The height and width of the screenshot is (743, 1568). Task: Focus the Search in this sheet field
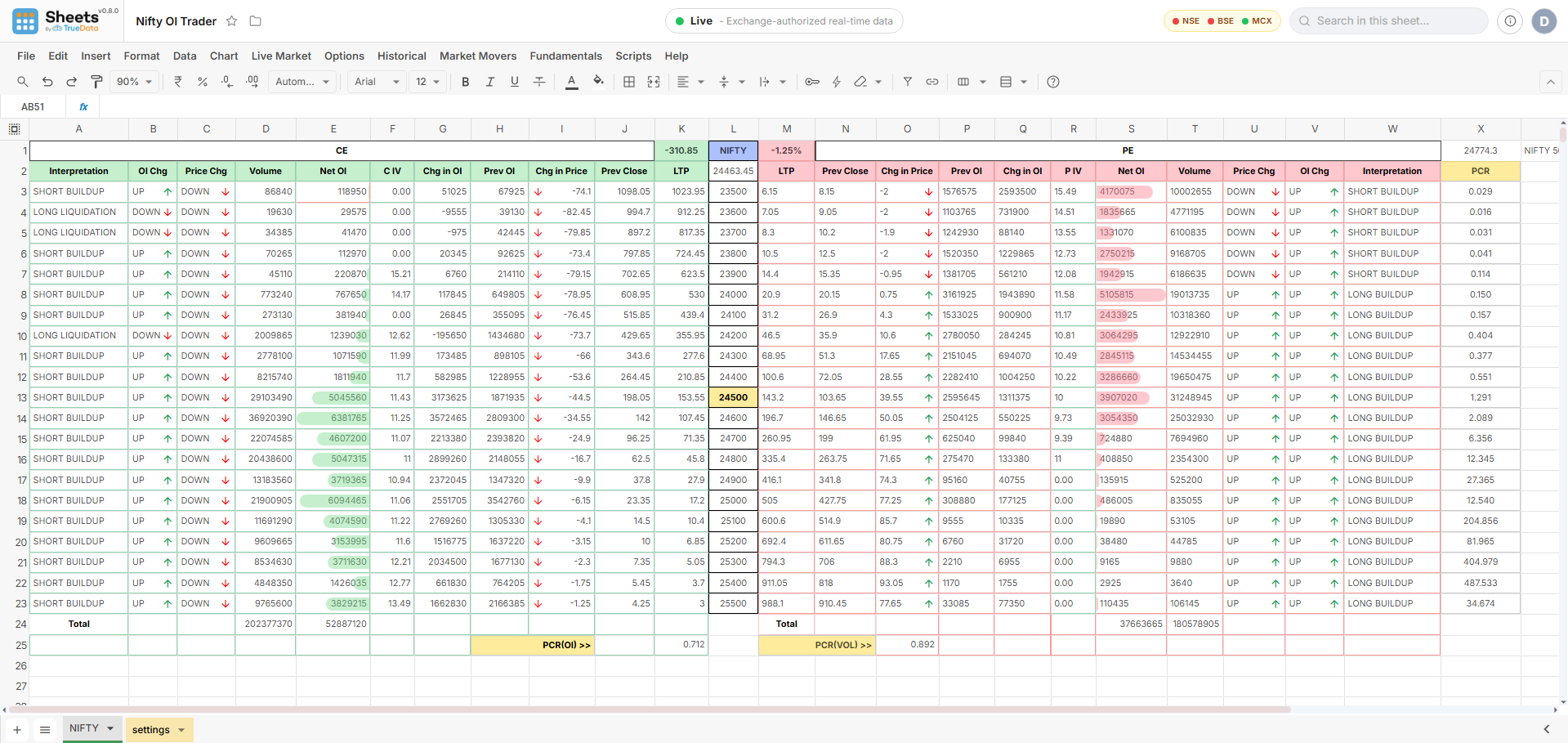pyautogui.click(x=1388, y=21)
